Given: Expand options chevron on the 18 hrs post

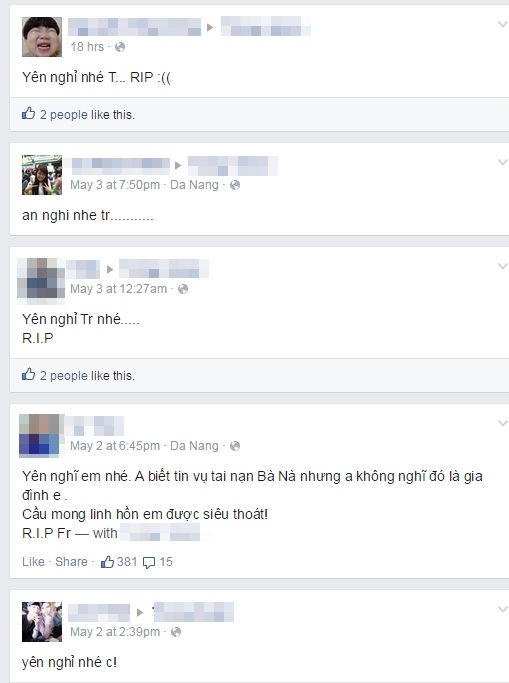Looking at the screenshot, I should pos(503,24).
